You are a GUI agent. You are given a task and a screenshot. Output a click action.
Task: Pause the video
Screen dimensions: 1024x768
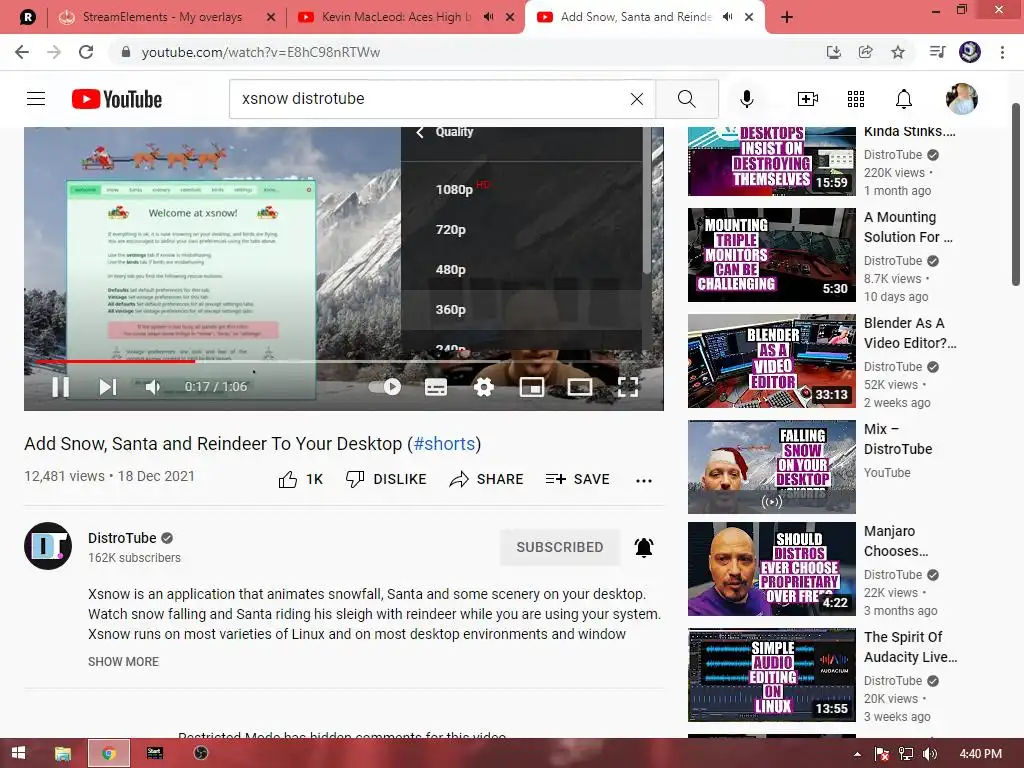tap(60, 387)
